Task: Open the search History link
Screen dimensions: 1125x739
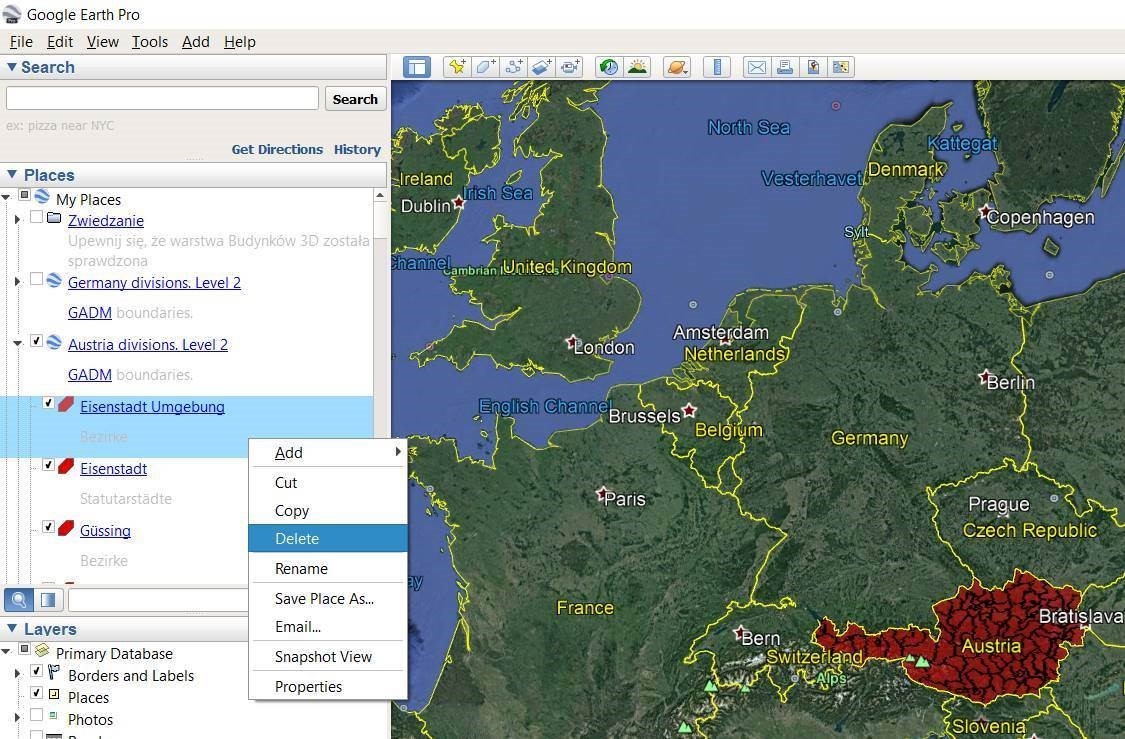Action: [357, 149]
